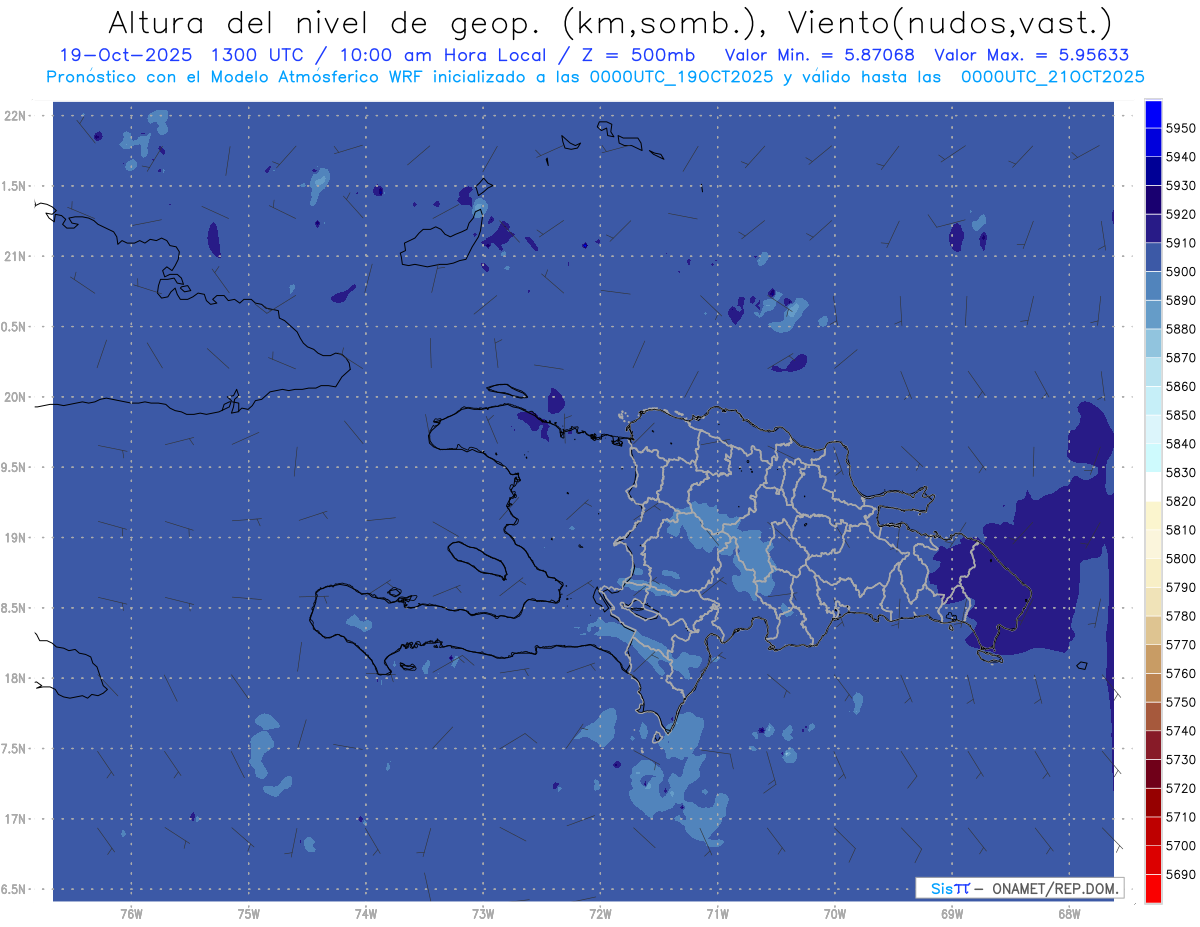Image resolution: width=1200 pixels, height=927 pixels.
Task: Click the 20N latitude axis label
Action: (15, 398)
